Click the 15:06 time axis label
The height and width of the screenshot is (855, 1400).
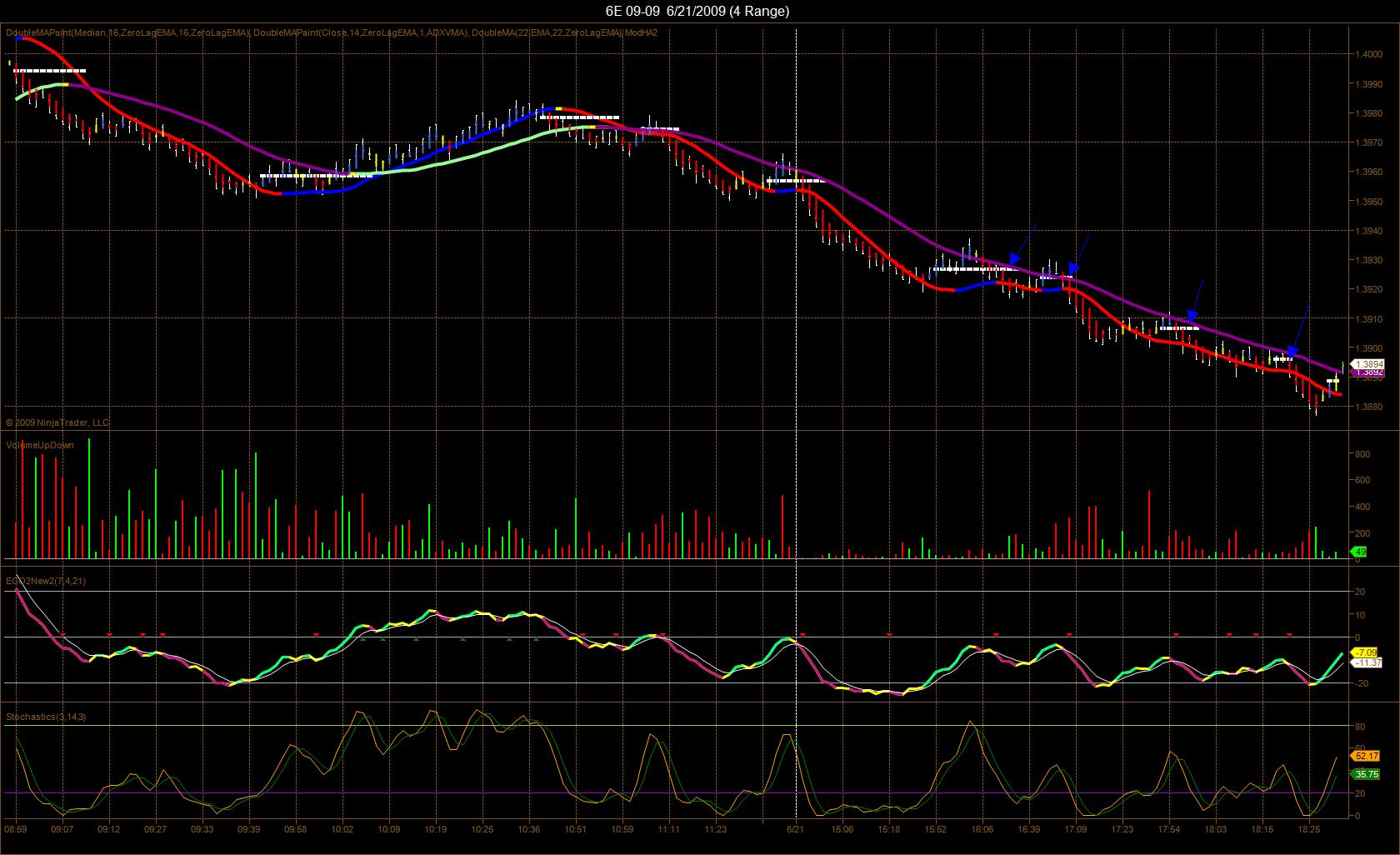pyautogui.click(x=842, y=829)
